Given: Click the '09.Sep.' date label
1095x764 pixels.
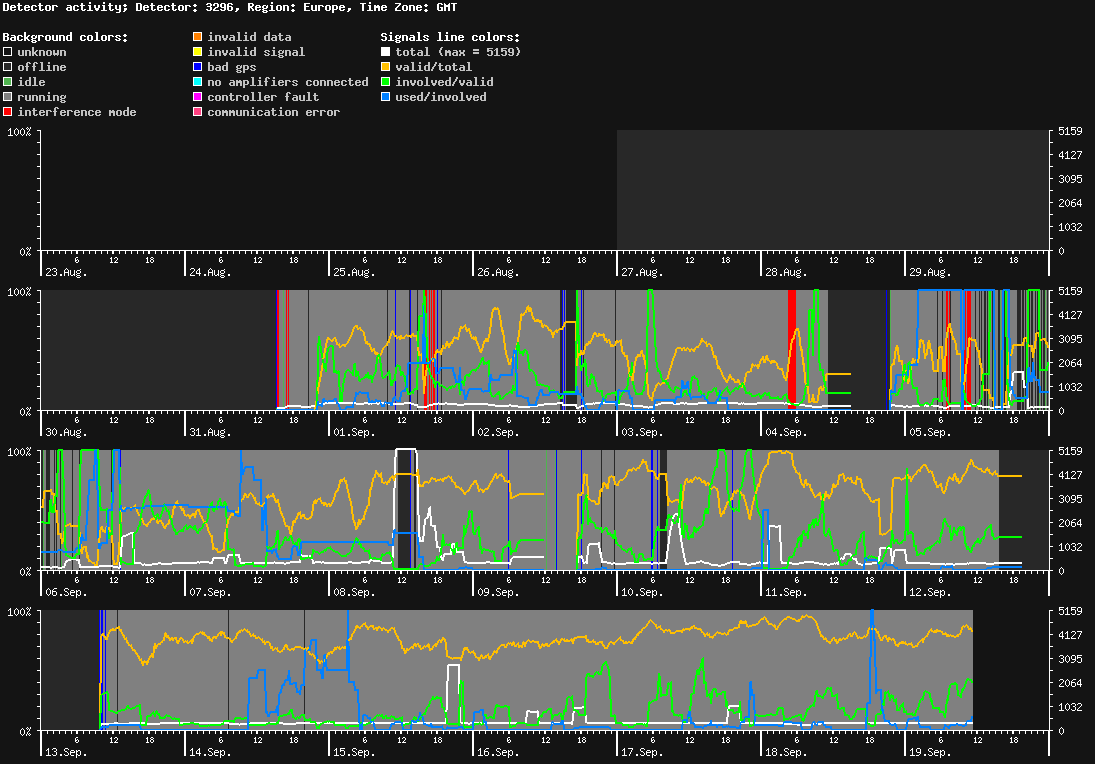Looking at the screenshot, I should click(x=499, y=592).
